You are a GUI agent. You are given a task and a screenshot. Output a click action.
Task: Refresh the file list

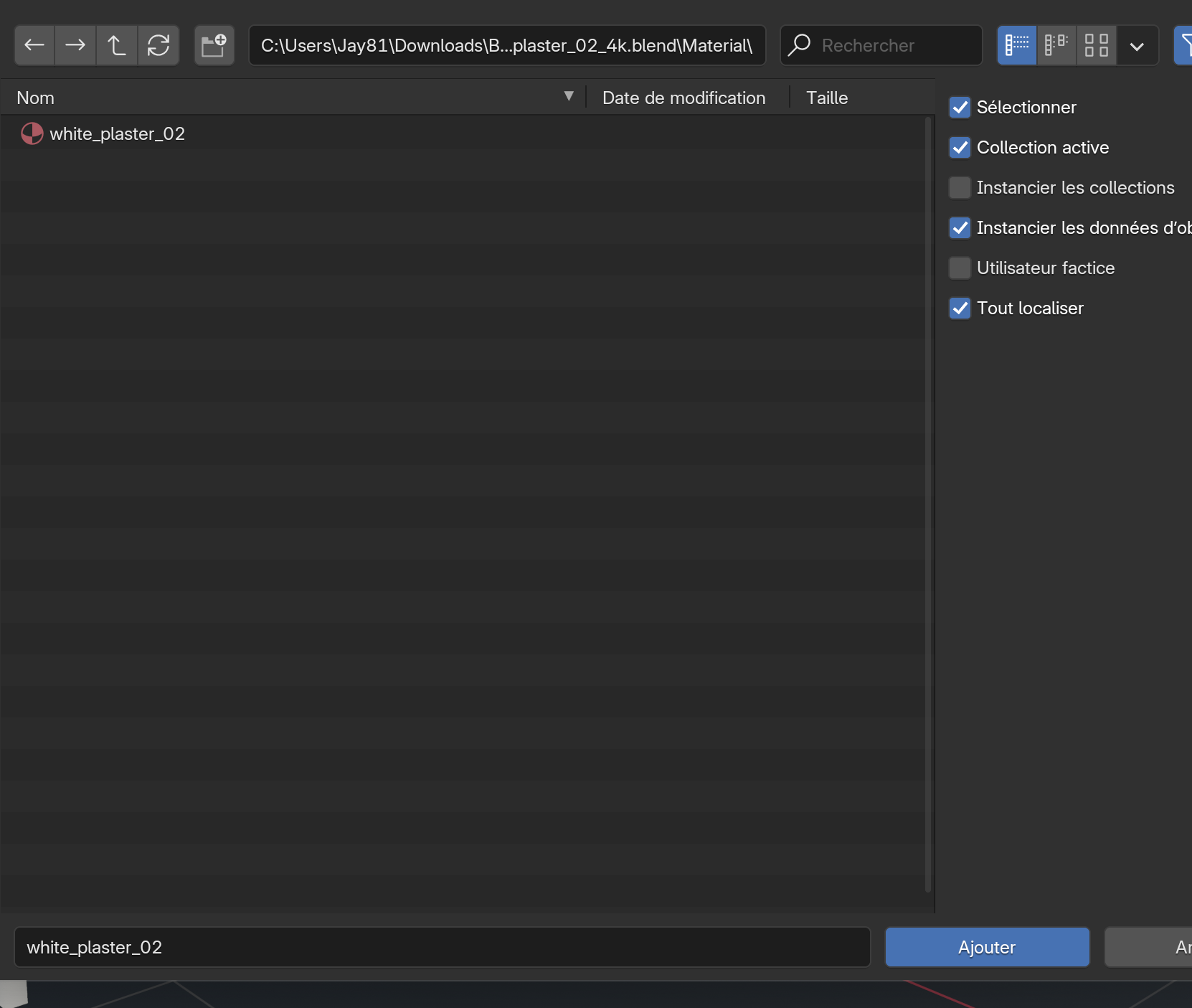click(x=158, y=45)
